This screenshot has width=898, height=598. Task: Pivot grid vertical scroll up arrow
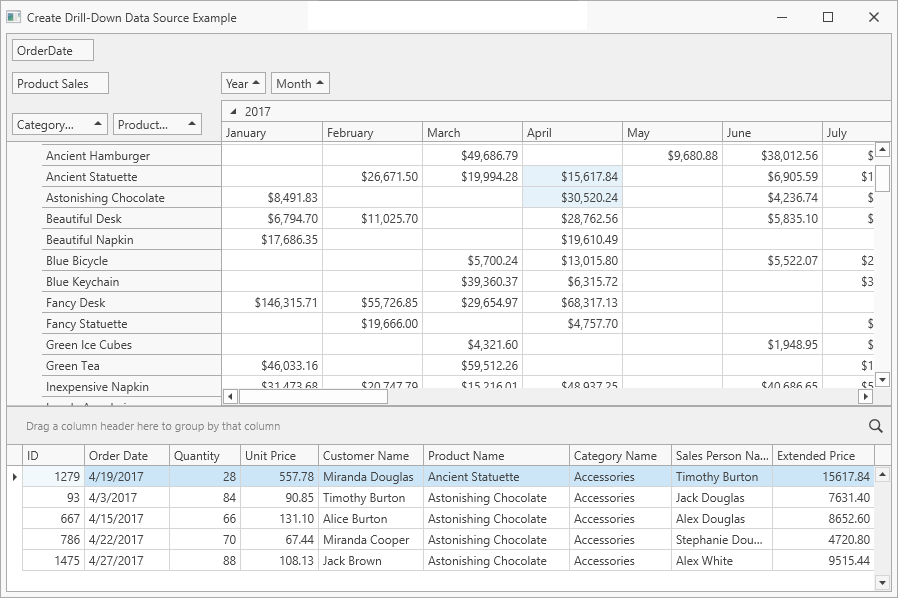point(883,149)
